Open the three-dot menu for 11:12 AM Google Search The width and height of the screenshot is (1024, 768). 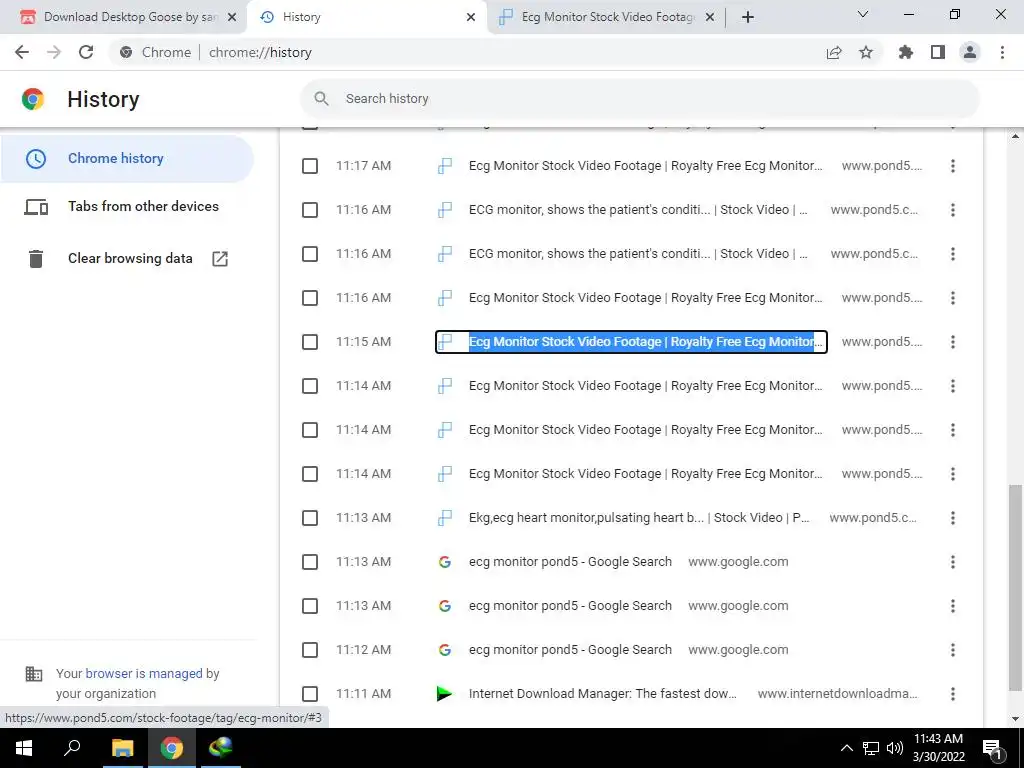953,650
